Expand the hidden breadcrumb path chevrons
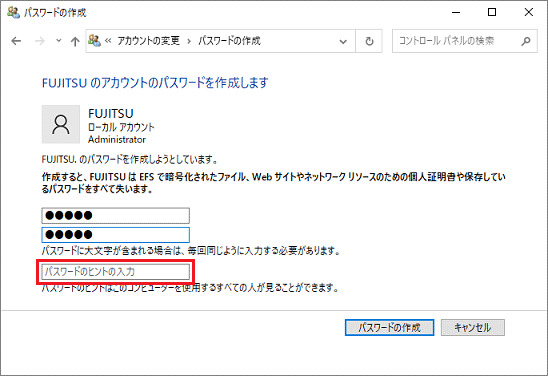This screenshot has width=548, height=376. [108, 41]
